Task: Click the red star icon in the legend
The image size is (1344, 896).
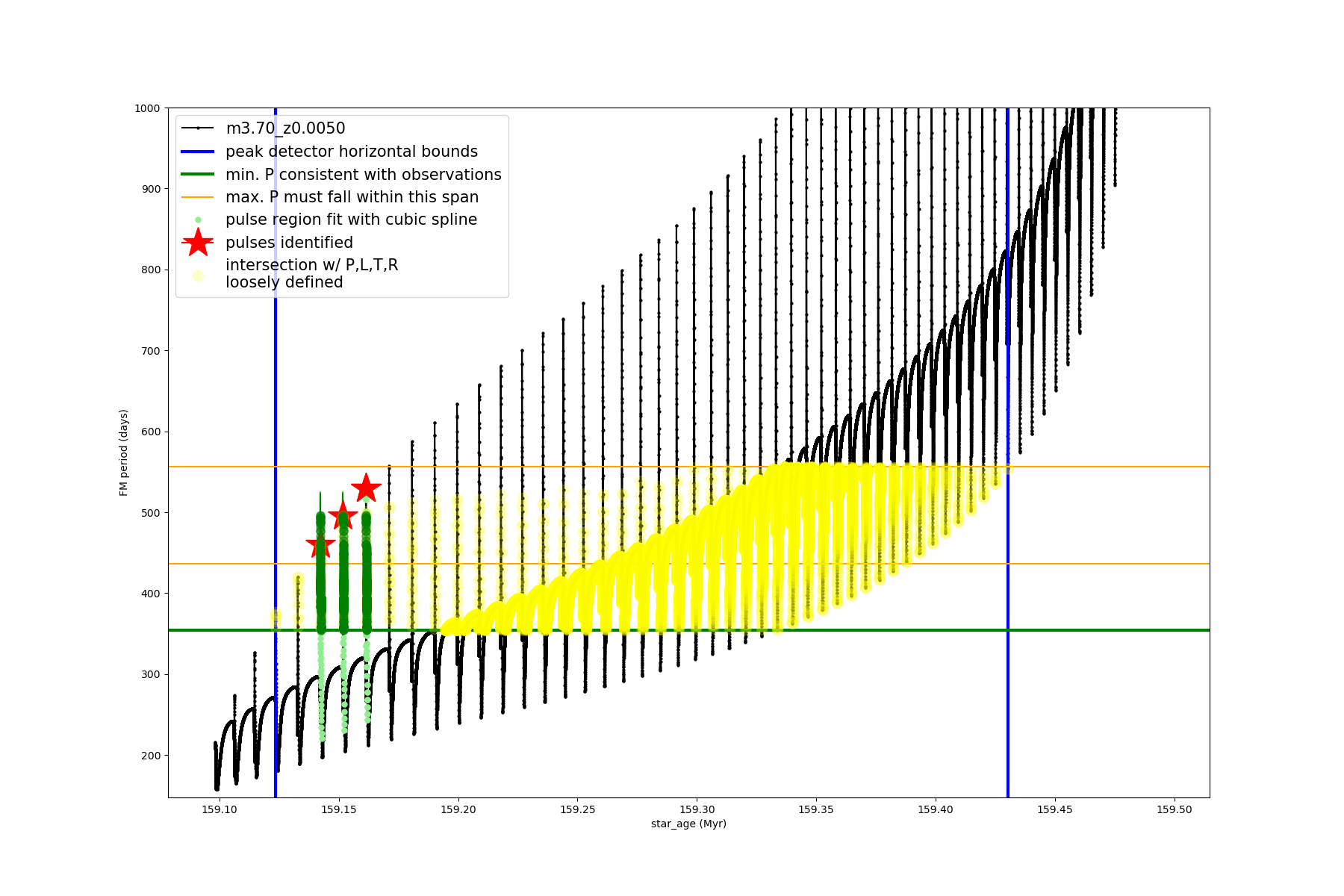Action: point(198,242)
